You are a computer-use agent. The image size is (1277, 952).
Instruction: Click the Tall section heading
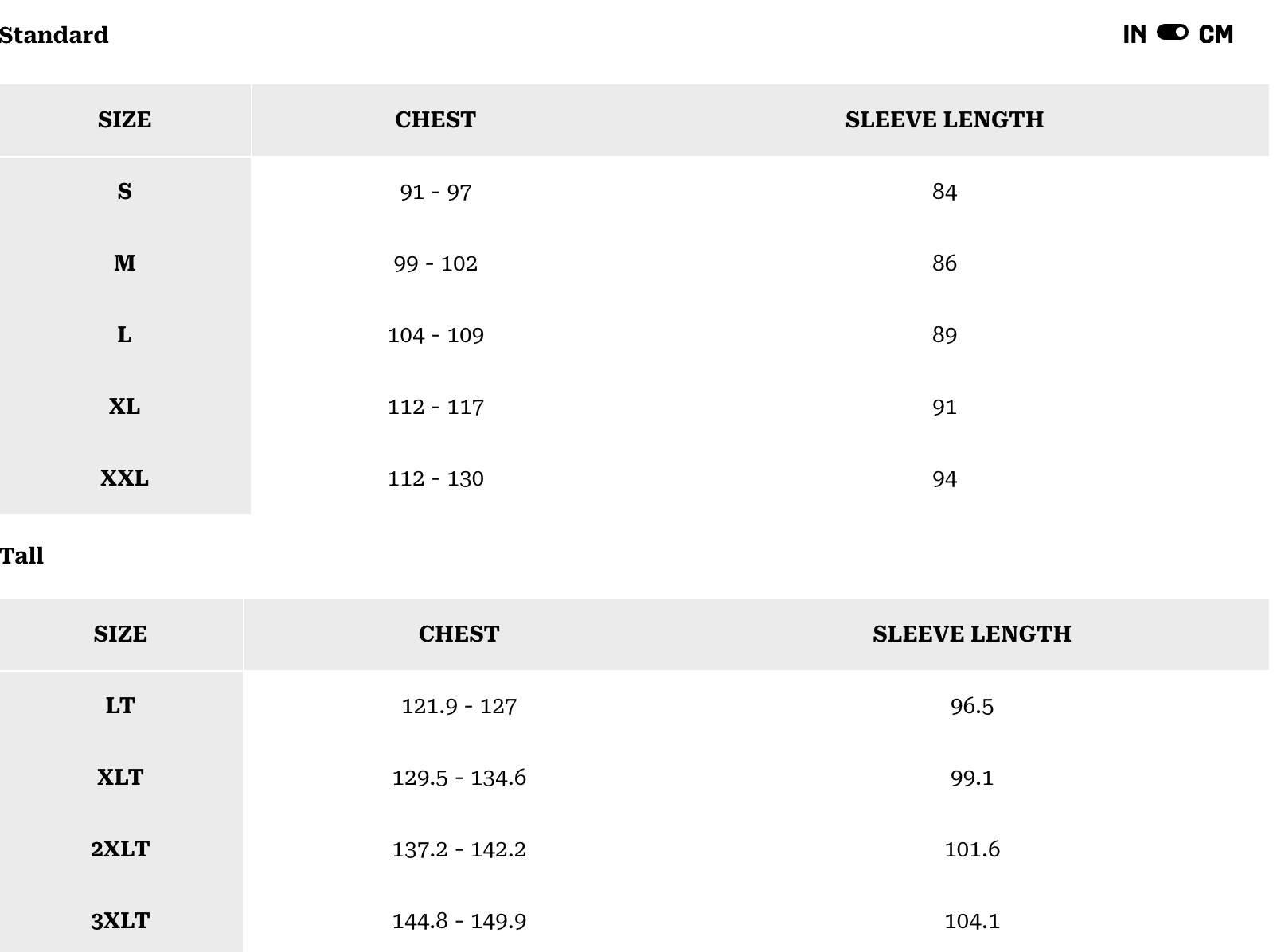tap(22, 556)
